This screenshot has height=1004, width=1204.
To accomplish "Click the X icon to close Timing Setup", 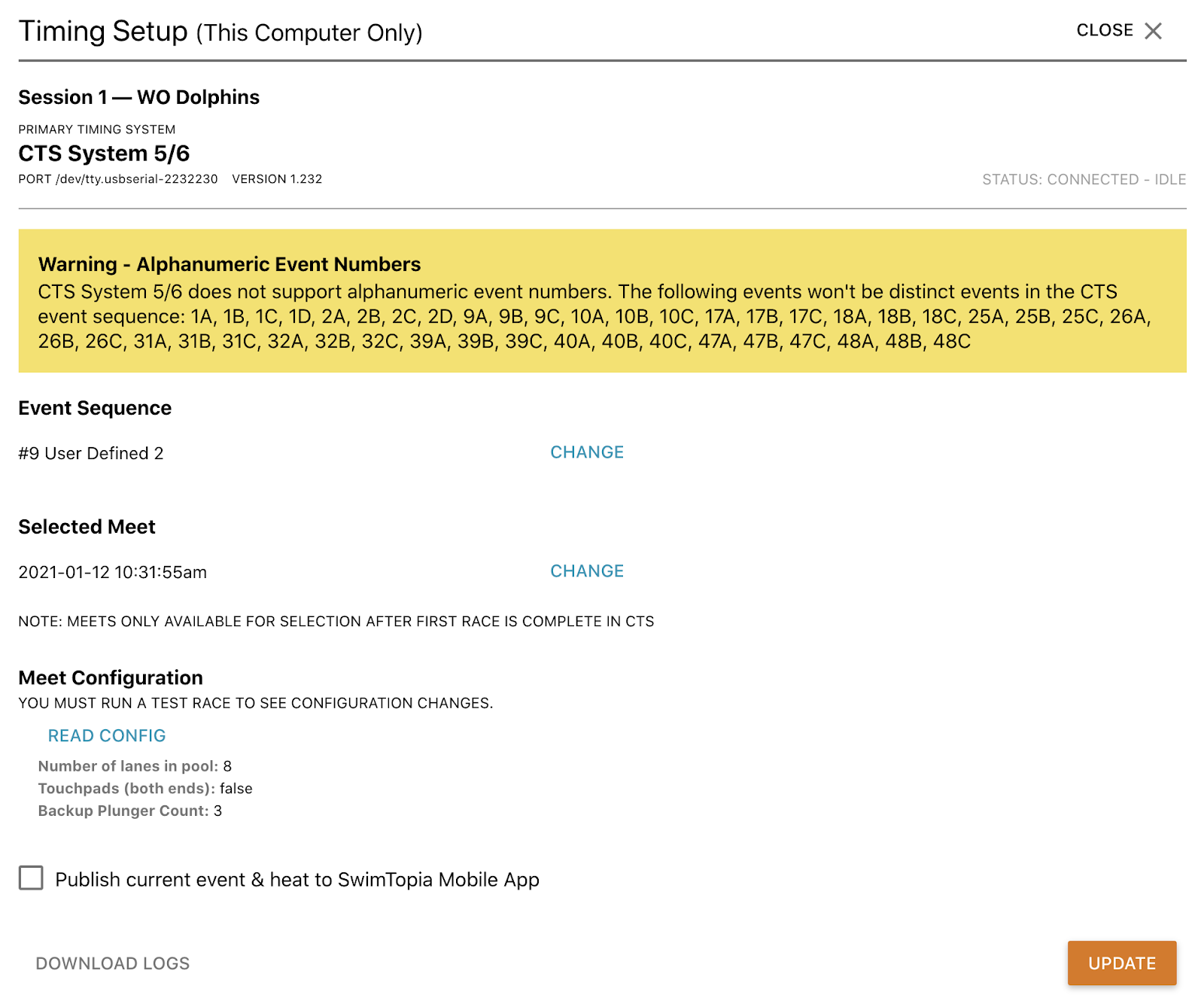I will click(x=1153, y=31).
